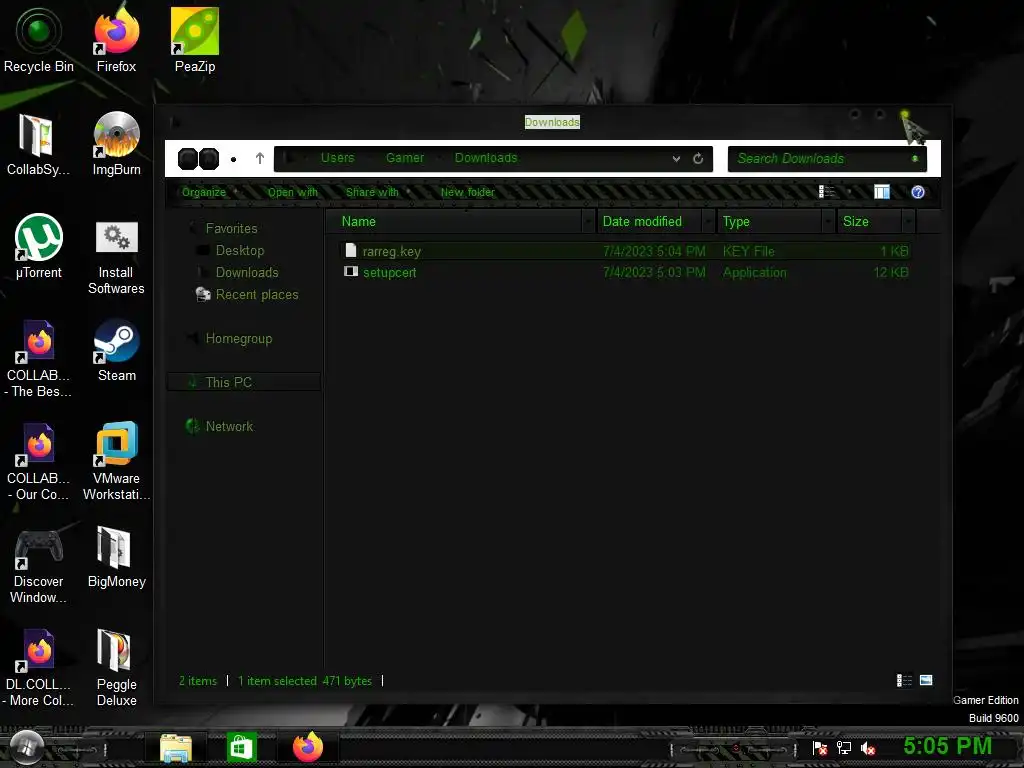Open Desktop under Favorites

[x=240, y=251]
